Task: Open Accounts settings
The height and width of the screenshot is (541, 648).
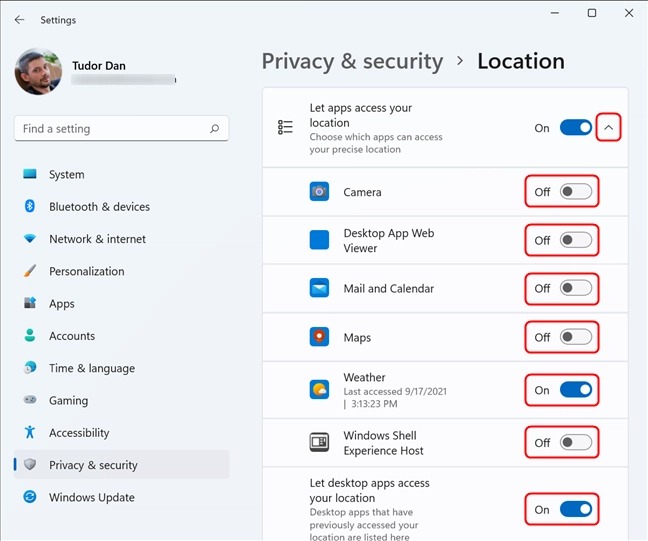Action: [x=122, y=336]
